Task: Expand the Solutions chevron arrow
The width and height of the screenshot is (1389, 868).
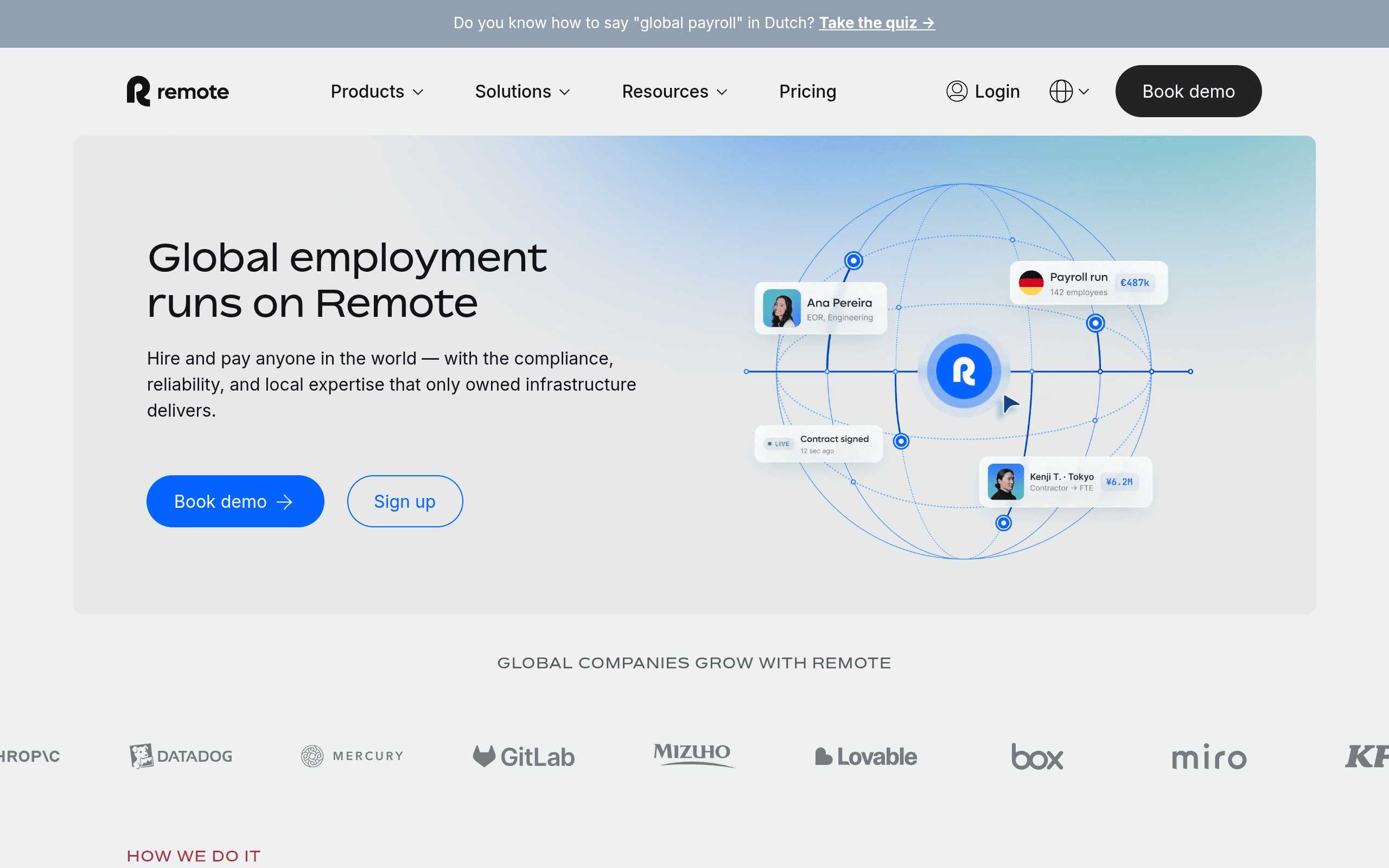Action: pyautogui.click(x=565, y=92)
